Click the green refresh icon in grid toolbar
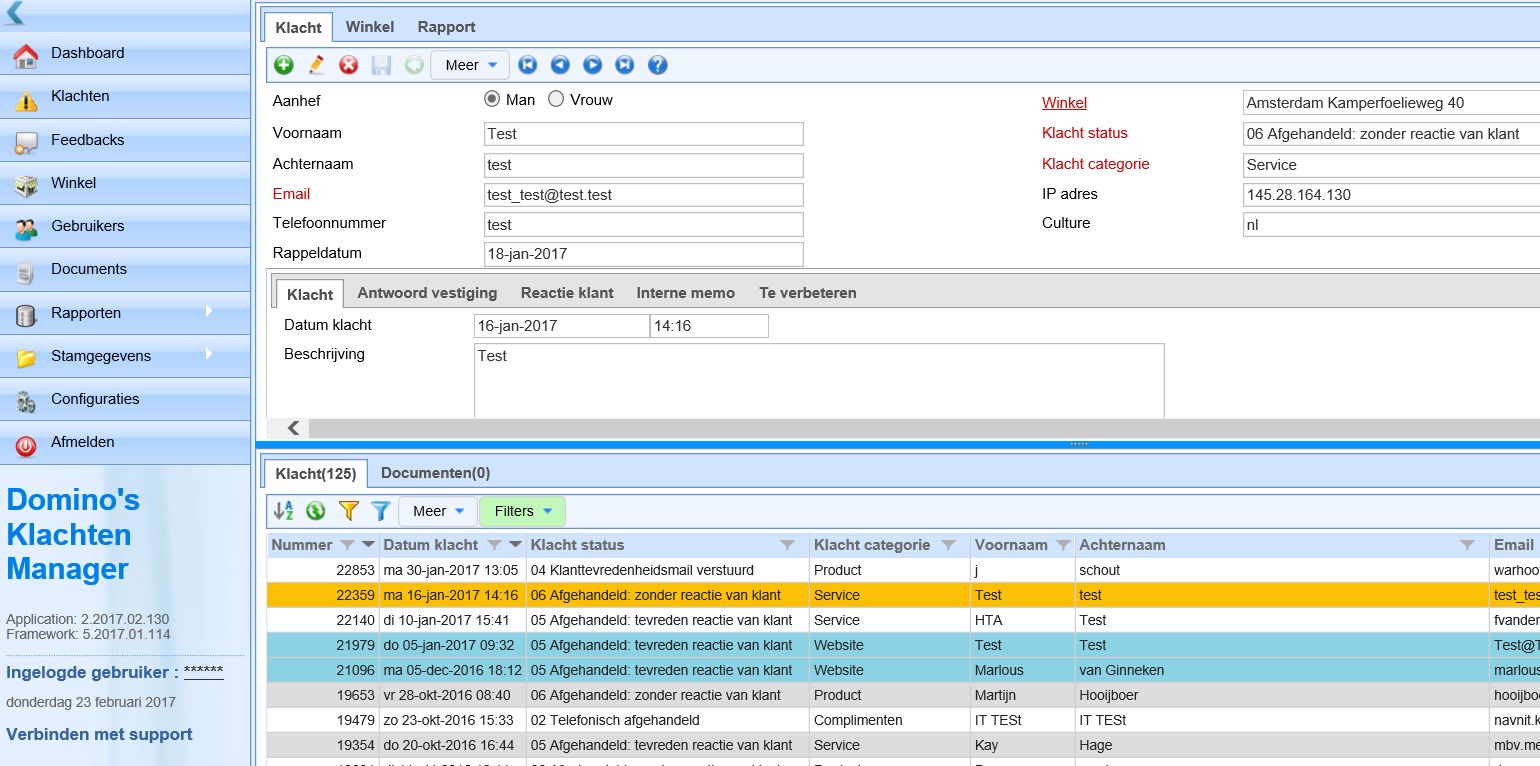The width and height of the screenshot is (1540, 766). [316, 511]
